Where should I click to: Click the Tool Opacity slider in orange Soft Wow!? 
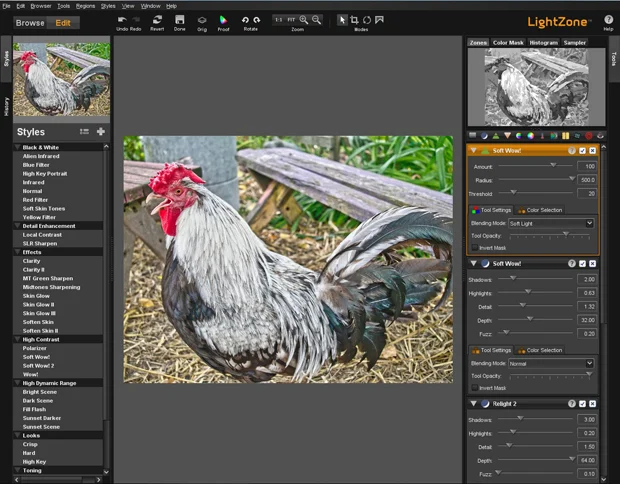point(550,235)
